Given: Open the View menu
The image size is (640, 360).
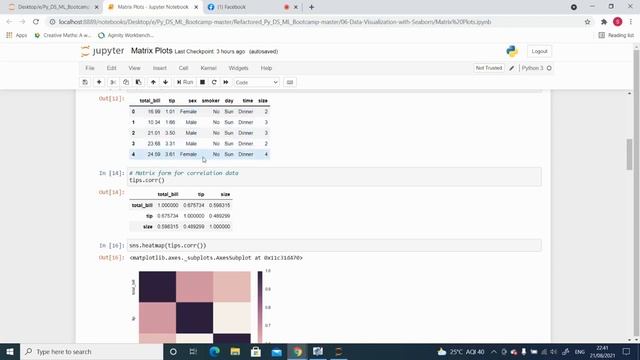Looking at the screenshot, I should tap(134, 68).
